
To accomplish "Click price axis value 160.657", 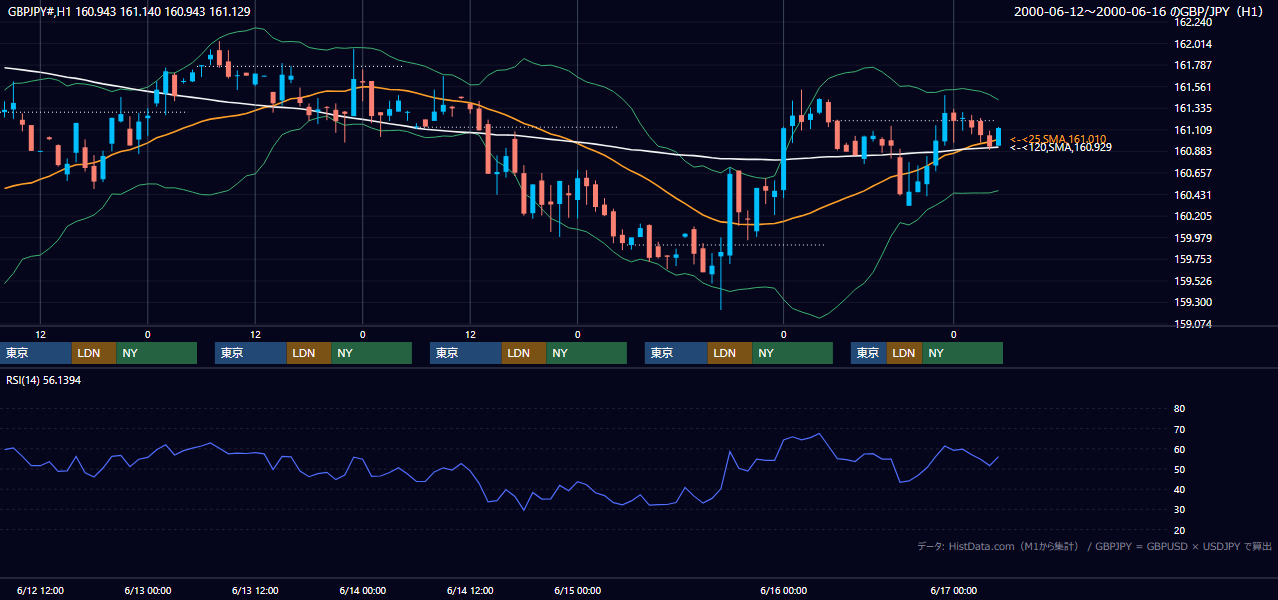I will point(1193,173).
